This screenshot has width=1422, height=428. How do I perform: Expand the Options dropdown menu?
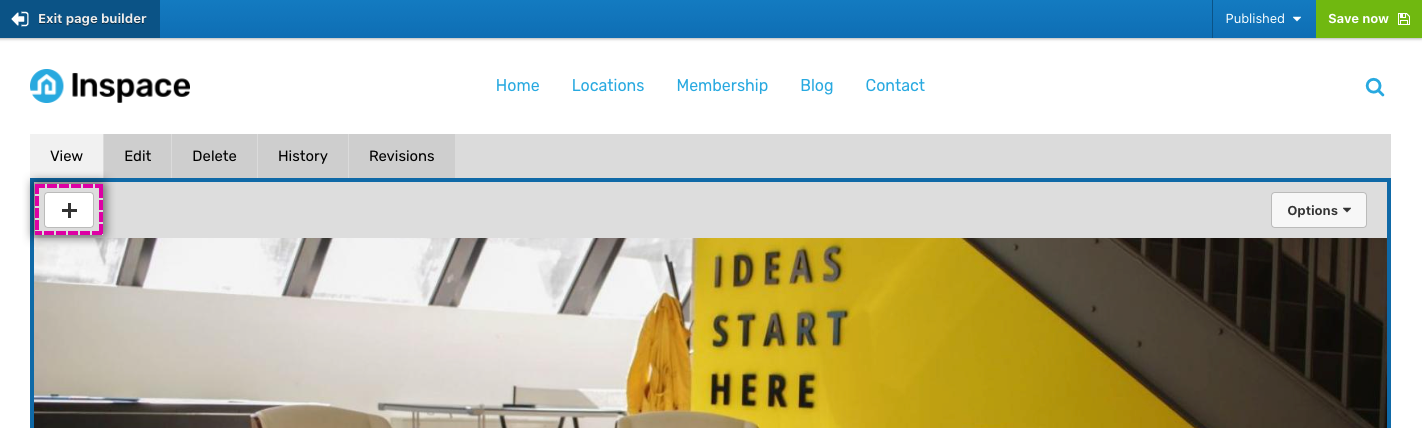[x=1319, y=210]
